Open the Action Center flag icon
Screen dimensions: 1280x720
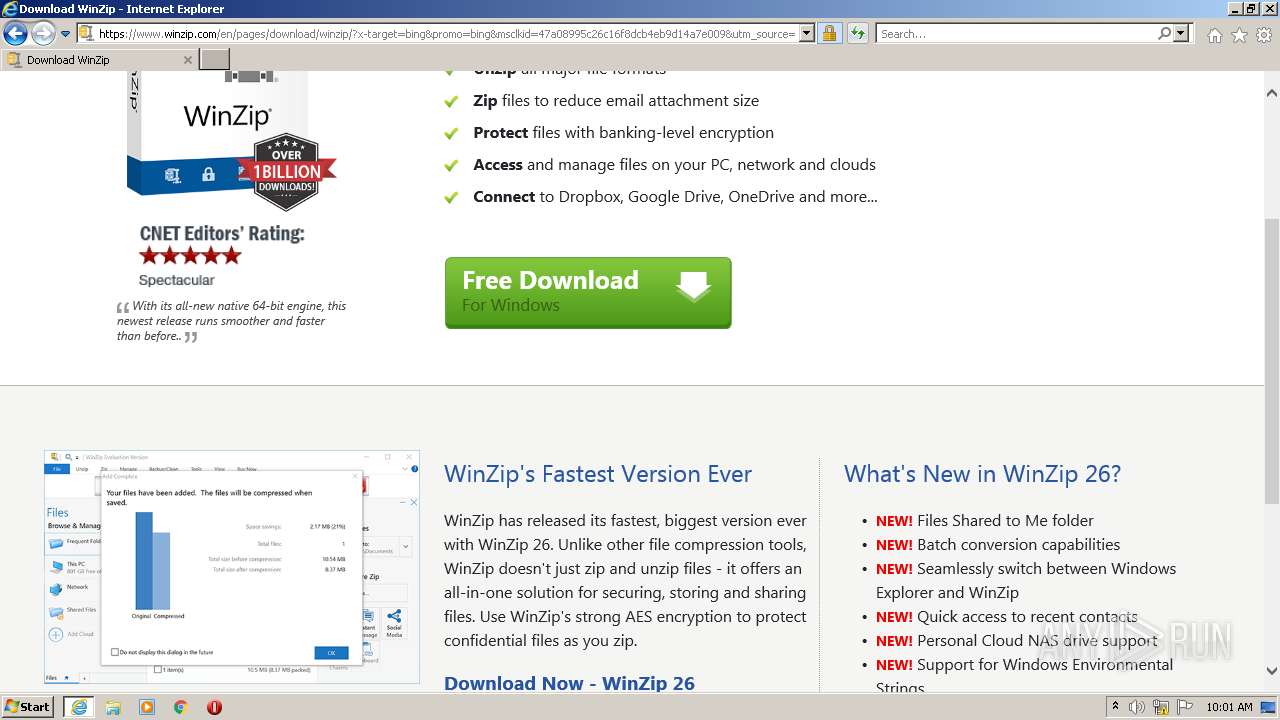pyautogui.click(x=1184, y=707)
